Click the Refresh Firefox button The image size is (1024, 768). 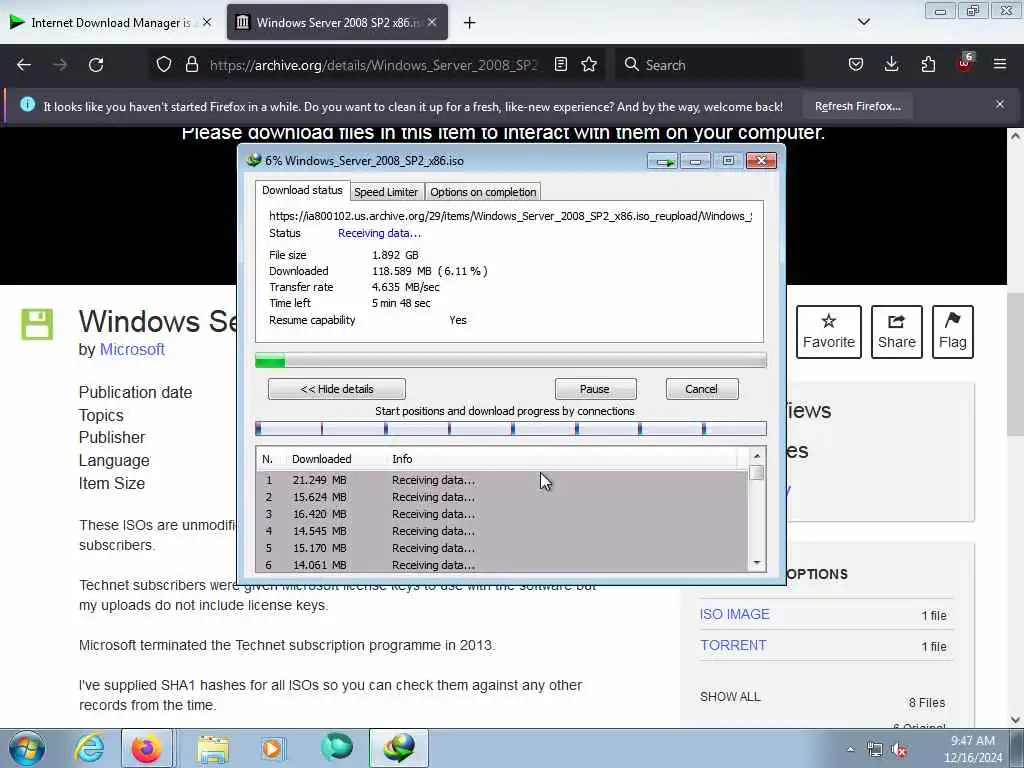pyautogui.click(x=857, y=106)
